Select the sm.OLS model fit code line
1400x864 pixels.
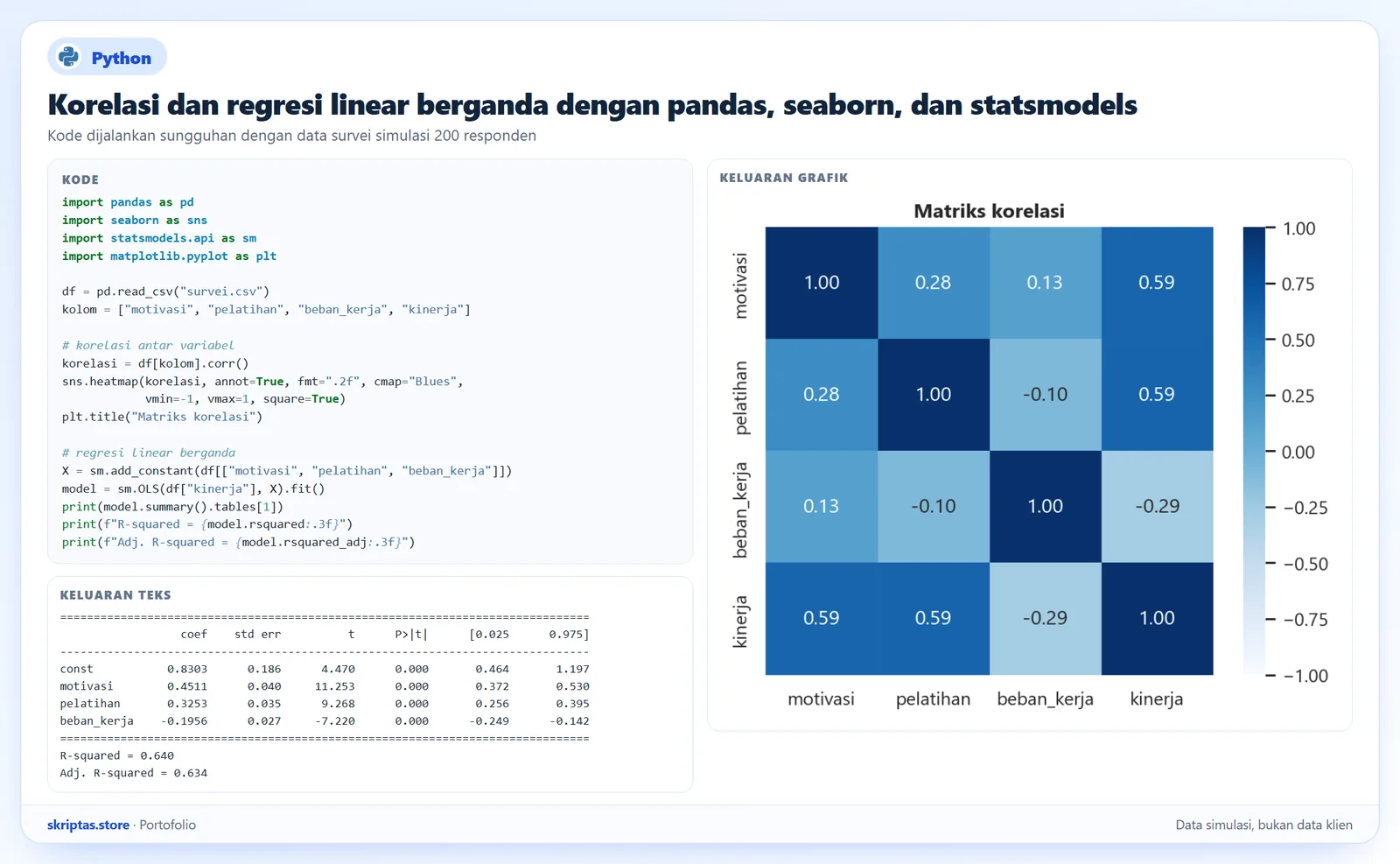click(x=193, y=488)
